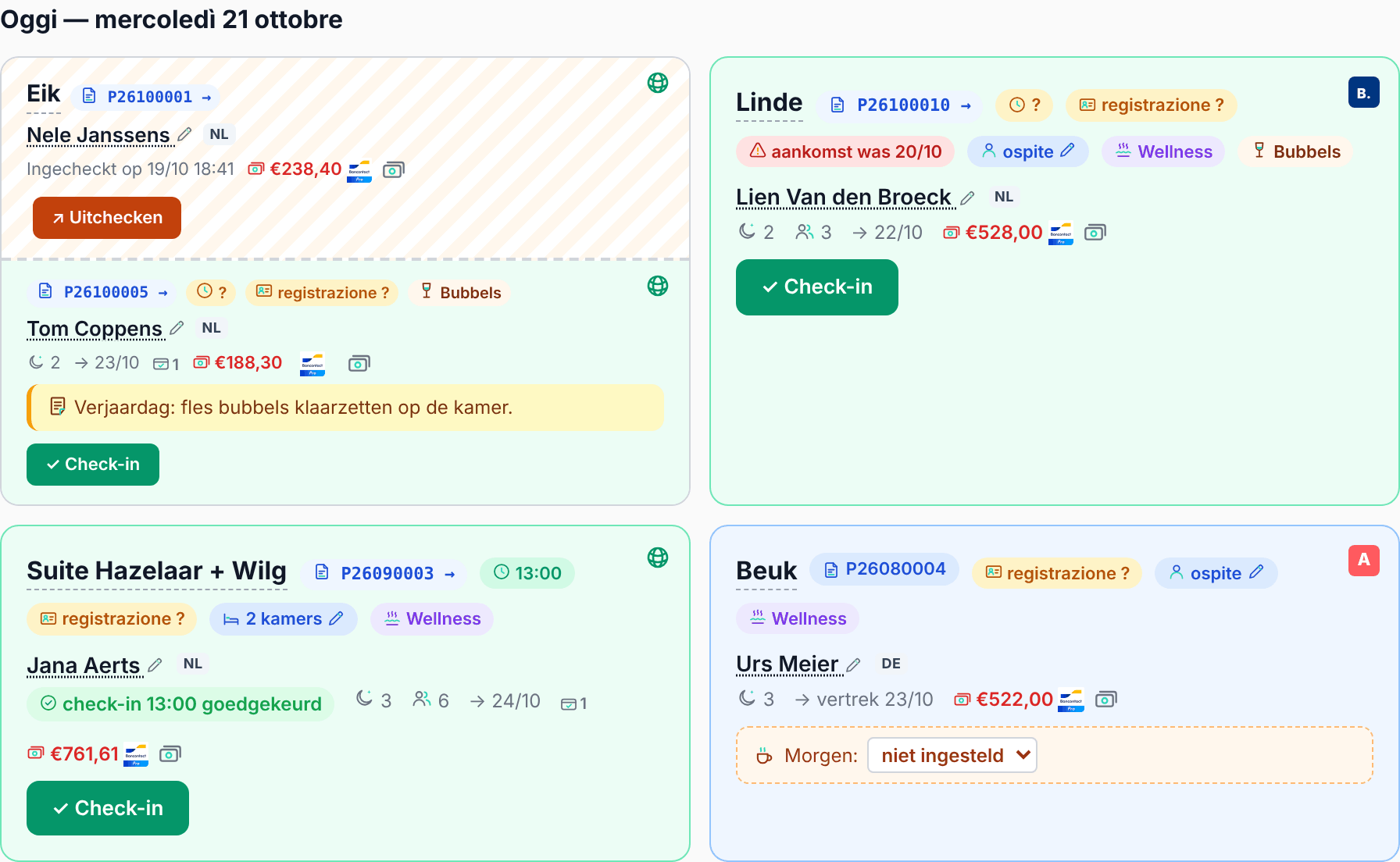Click the globe icon on Tom Coppens booking
This screenshot has width=1400, height=862.
(658, 286)
